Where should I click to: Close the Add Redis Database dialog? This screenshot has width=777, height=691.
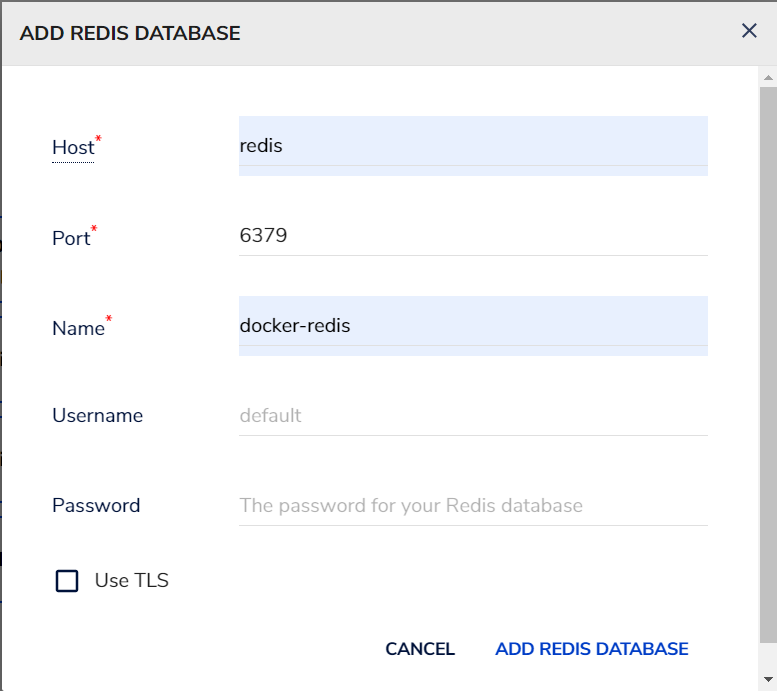click(x=749, y=31)
